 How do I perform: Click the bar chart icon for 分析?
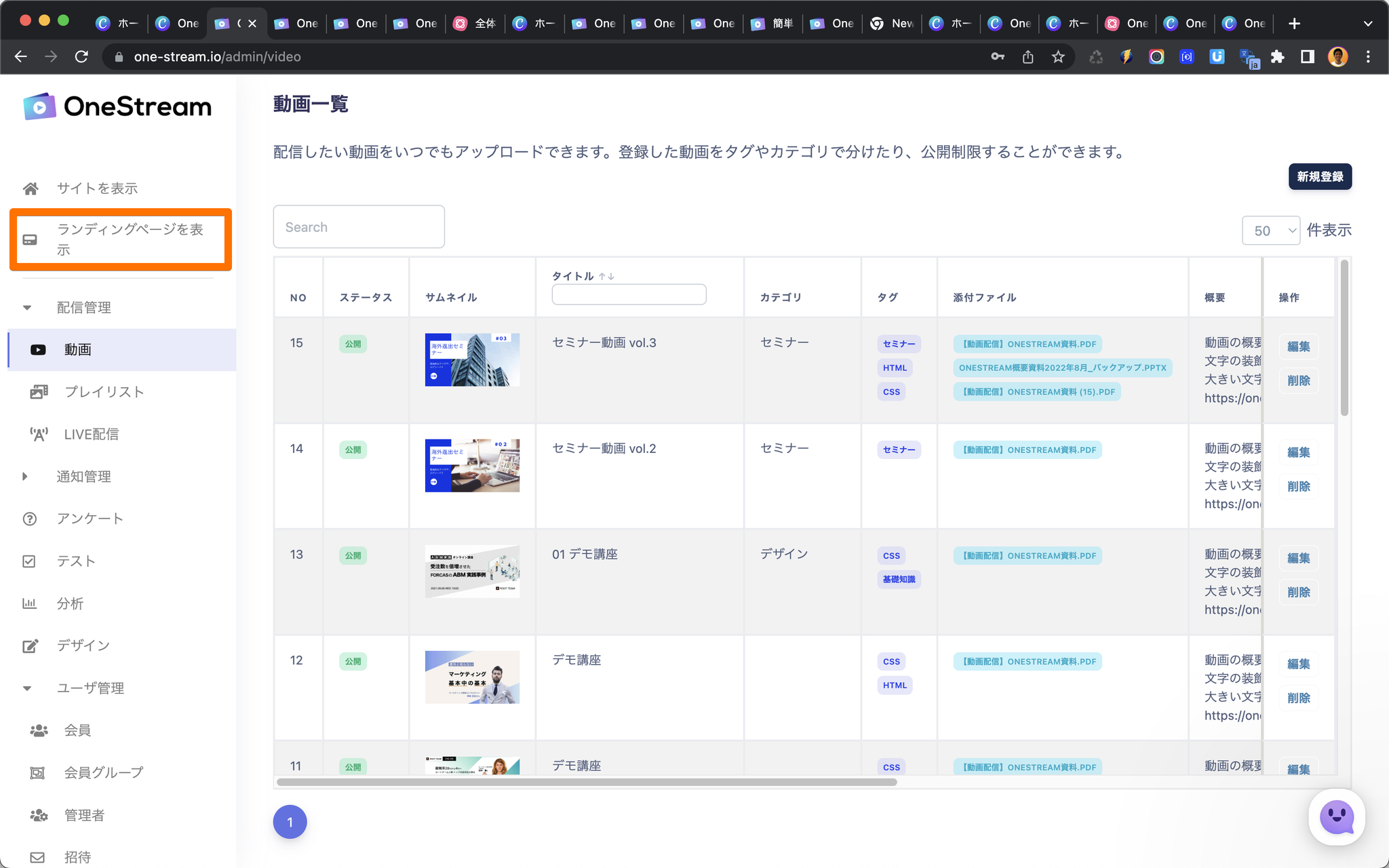(29, 604)
